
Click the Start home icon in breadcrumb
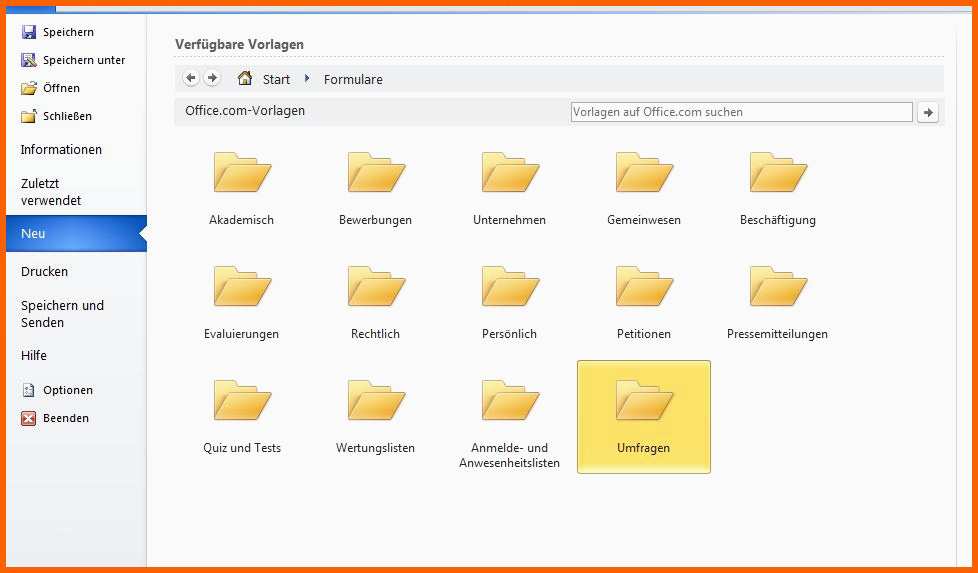[245, 78]
